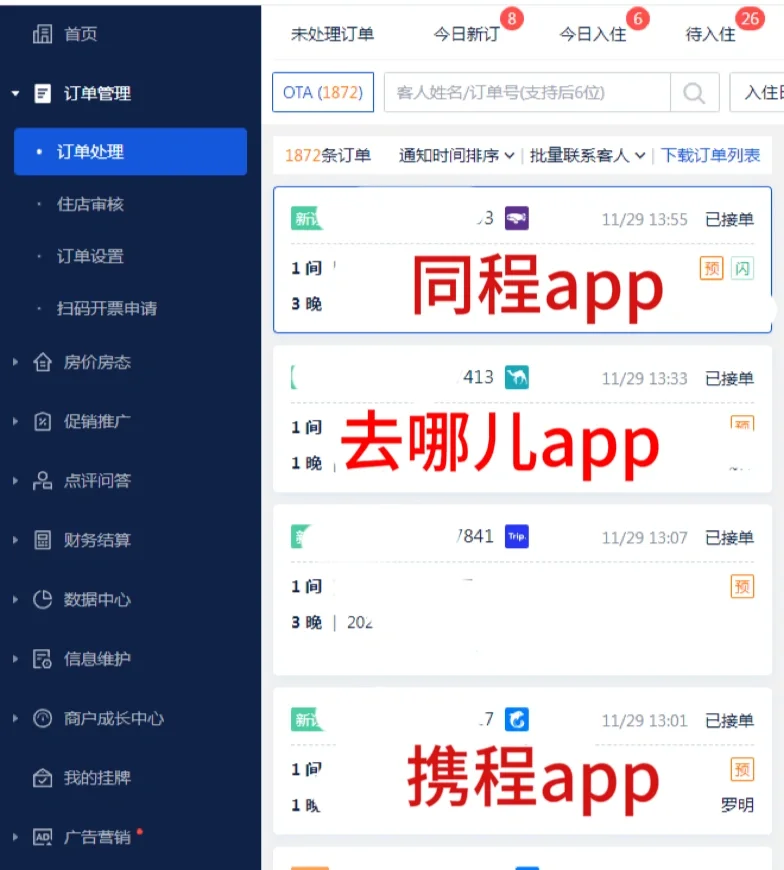Click 预 tag on 13:01 order
Image resolution: width=784 pixels, height=870 pixels.
tap(742, 770)
